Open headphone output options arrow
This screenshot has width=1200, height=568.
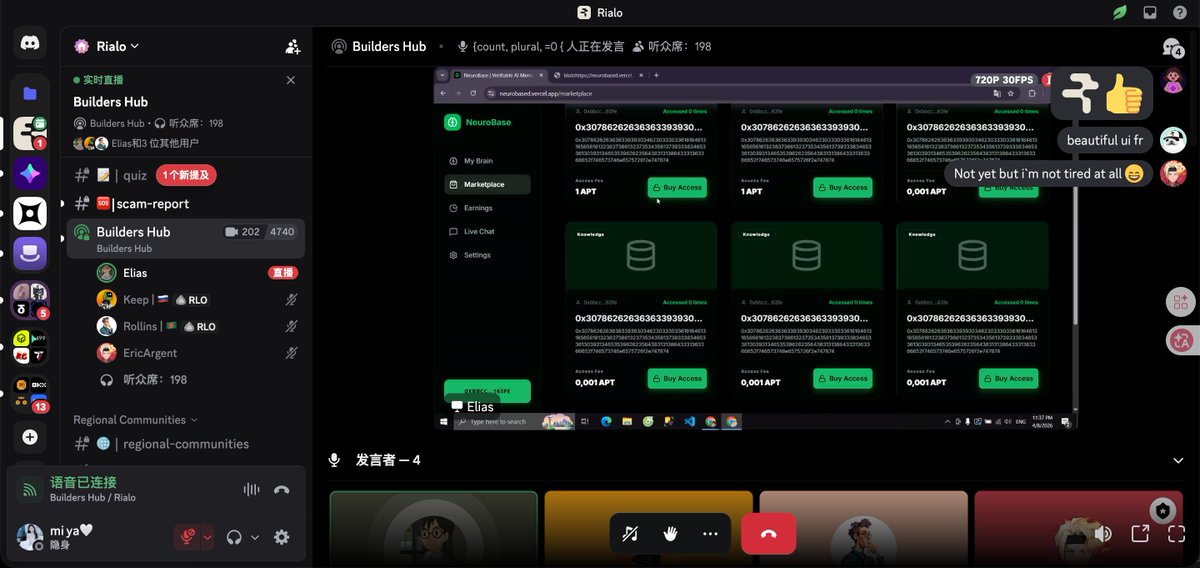coord(254,537)
